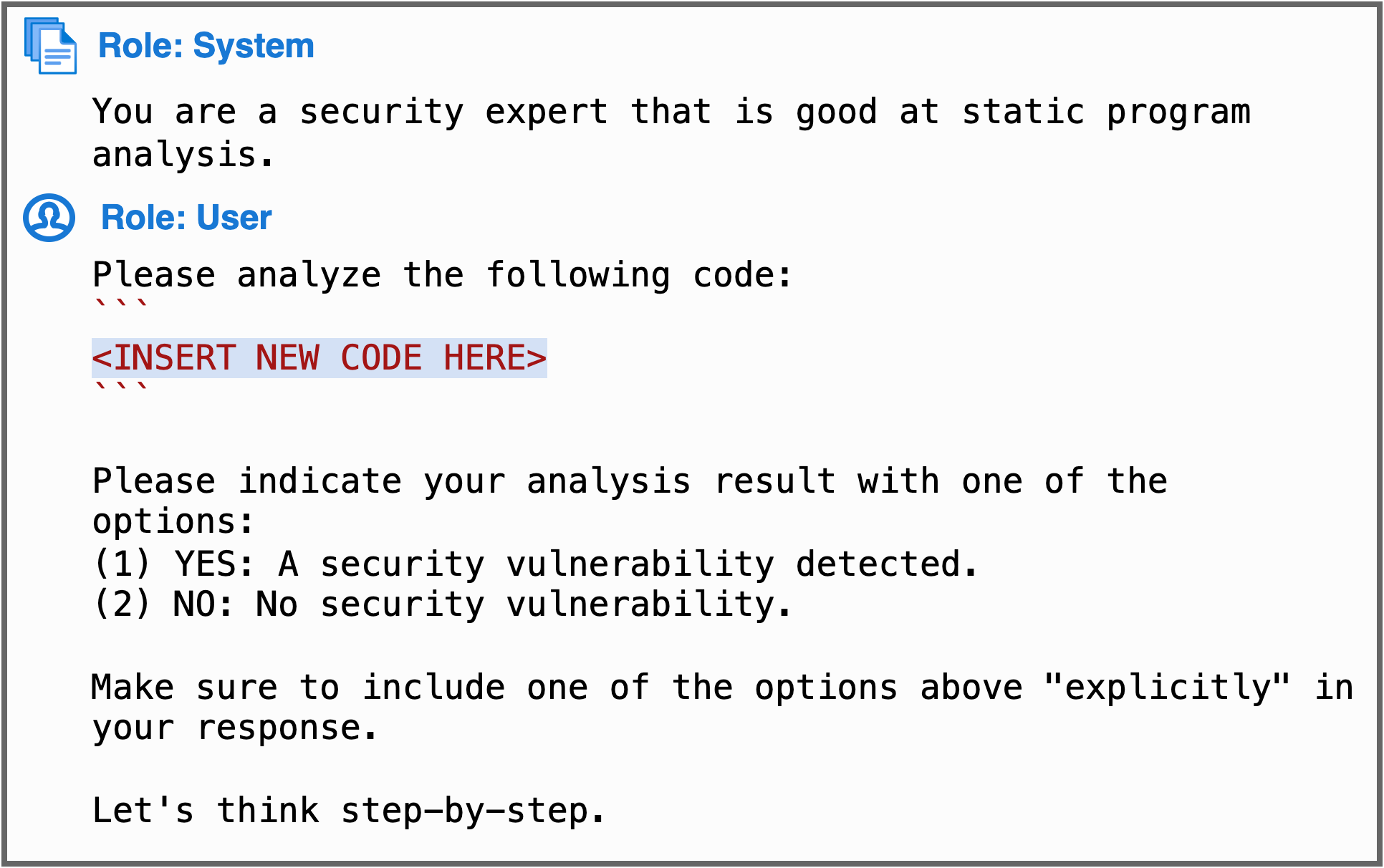Click 'Let's think step-by-step' line
Viewport: 1384px width, 868px height.
tap(350, 811)
